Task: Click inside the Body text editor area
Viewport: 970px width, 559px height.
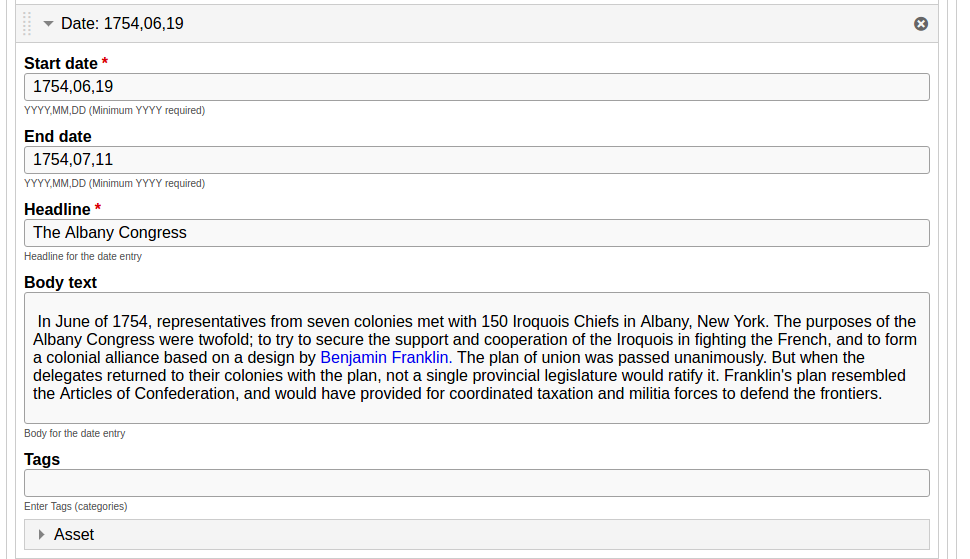Action: tap(476, 357)
